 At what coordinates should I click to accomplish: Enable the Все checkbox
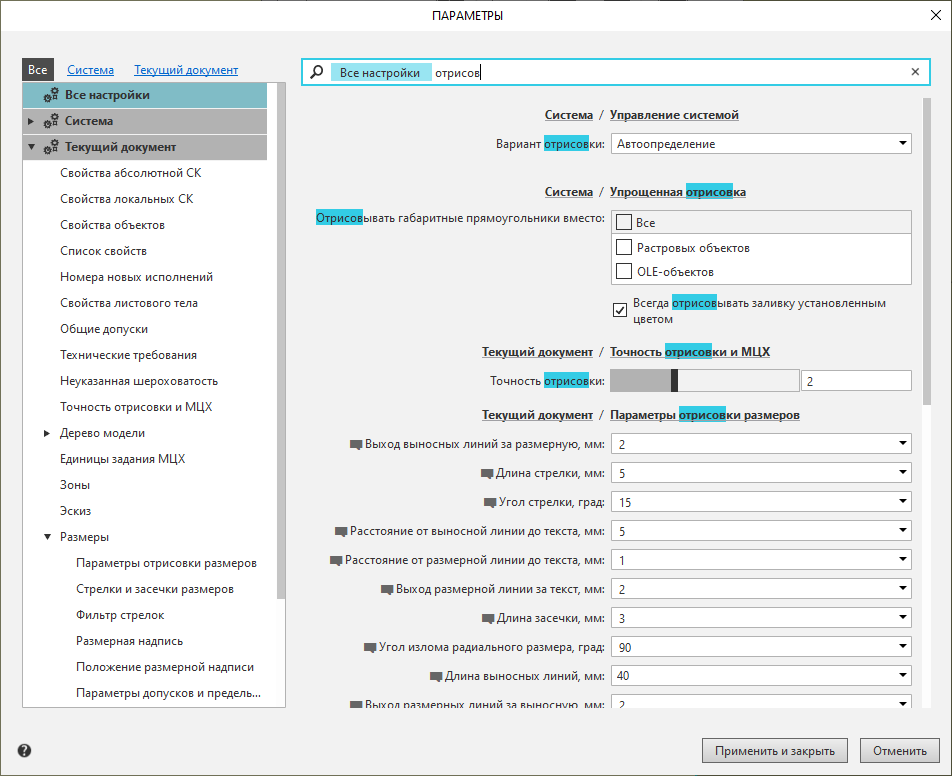point(624,223)
